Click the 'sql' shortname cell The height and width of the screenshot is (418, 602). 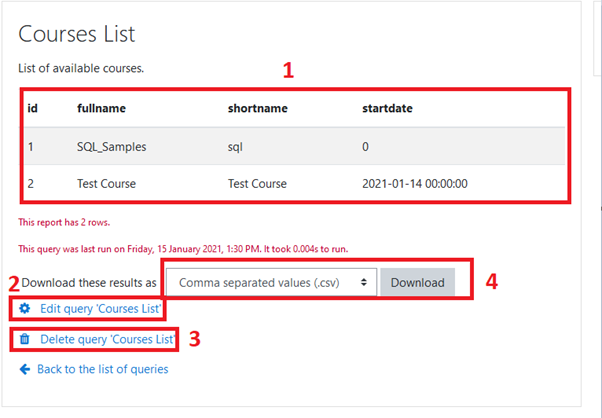click(236, 146)
